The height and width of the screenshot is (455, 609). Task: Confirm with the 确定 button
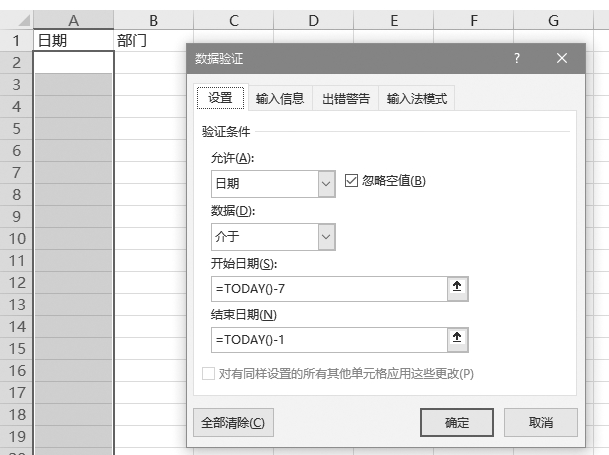[457, 422]
